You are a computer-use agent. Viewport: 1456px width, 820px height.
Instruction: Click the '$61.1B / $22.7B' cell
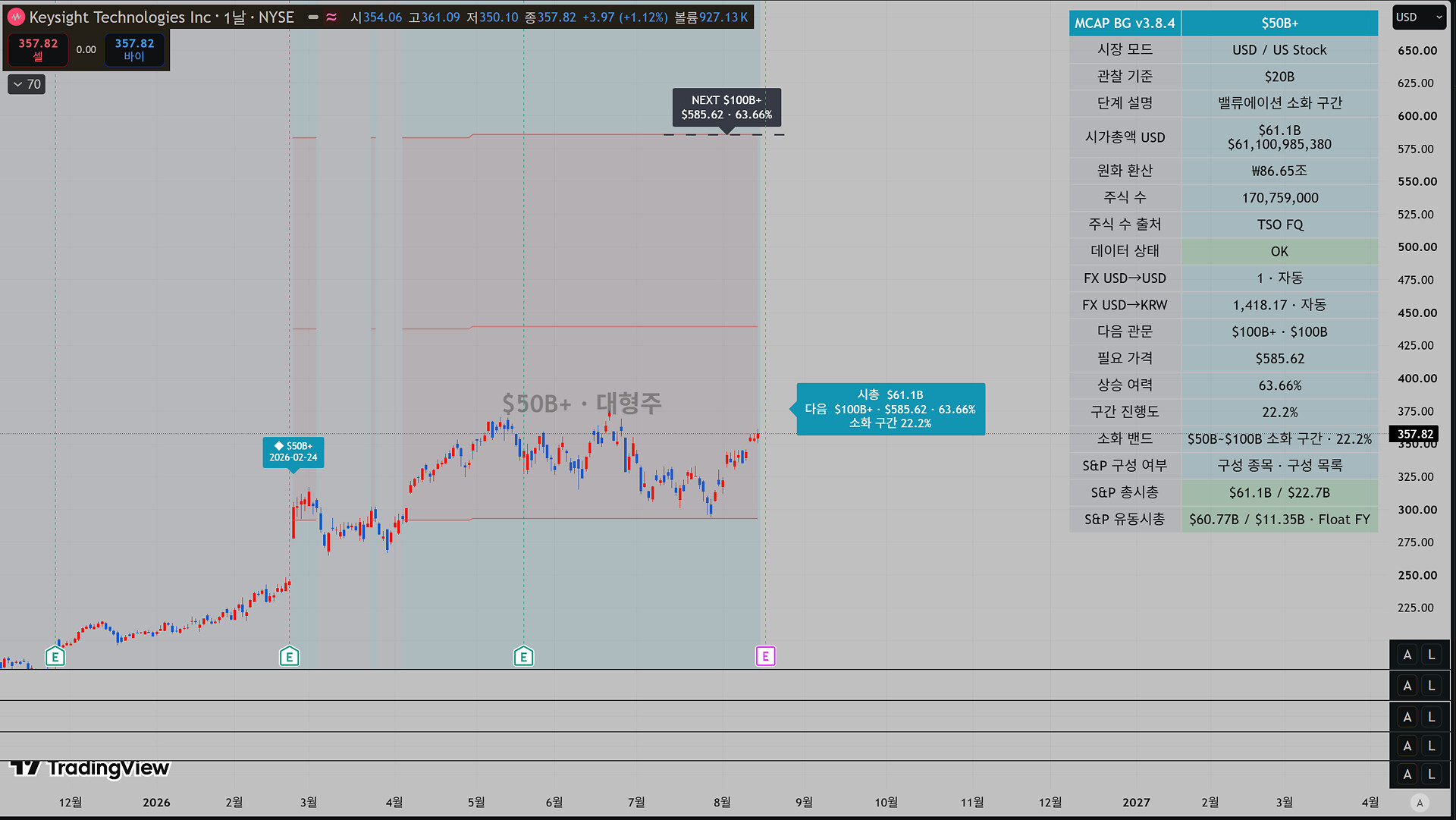[1279, 493]
